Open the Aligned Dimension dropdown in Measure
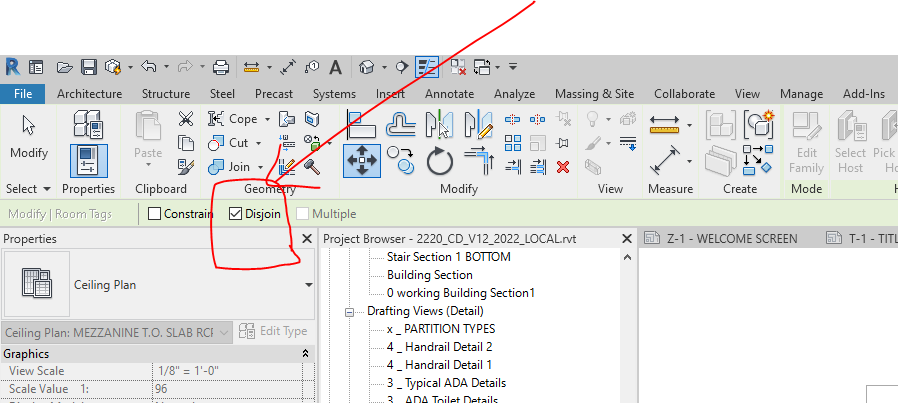This screenshot has width=898, height=403. pyautogui.click(x=690, y=125)
